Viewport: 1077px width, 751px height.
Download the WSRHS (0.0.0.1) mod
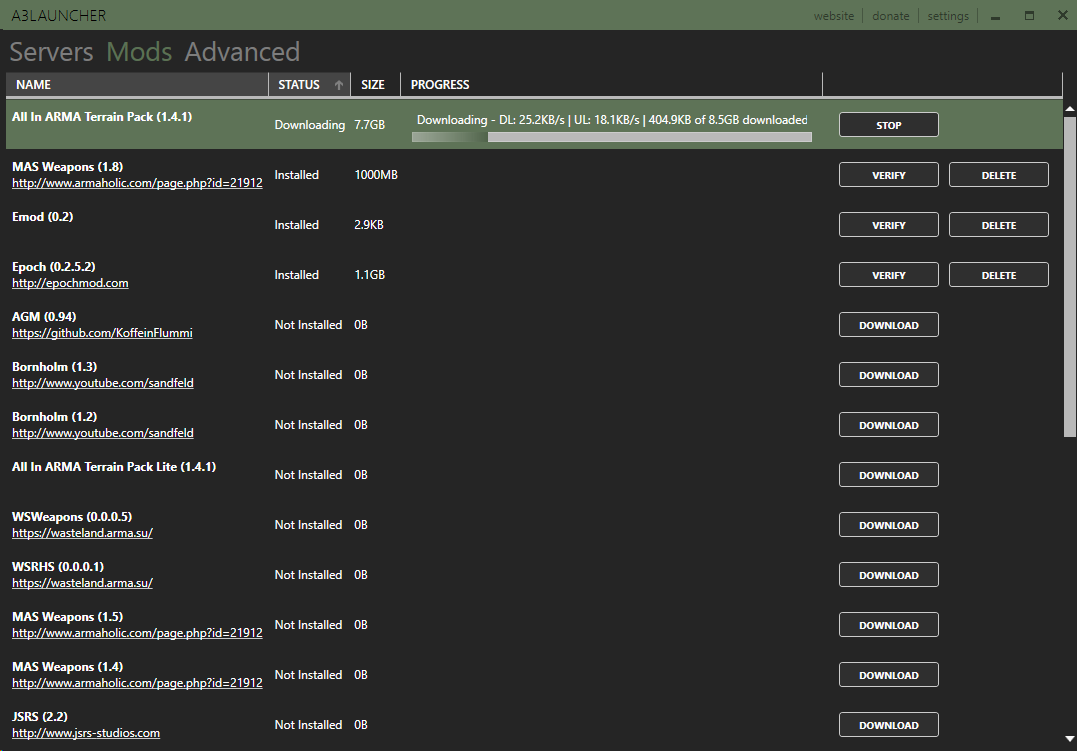click(x=889, y=575)
